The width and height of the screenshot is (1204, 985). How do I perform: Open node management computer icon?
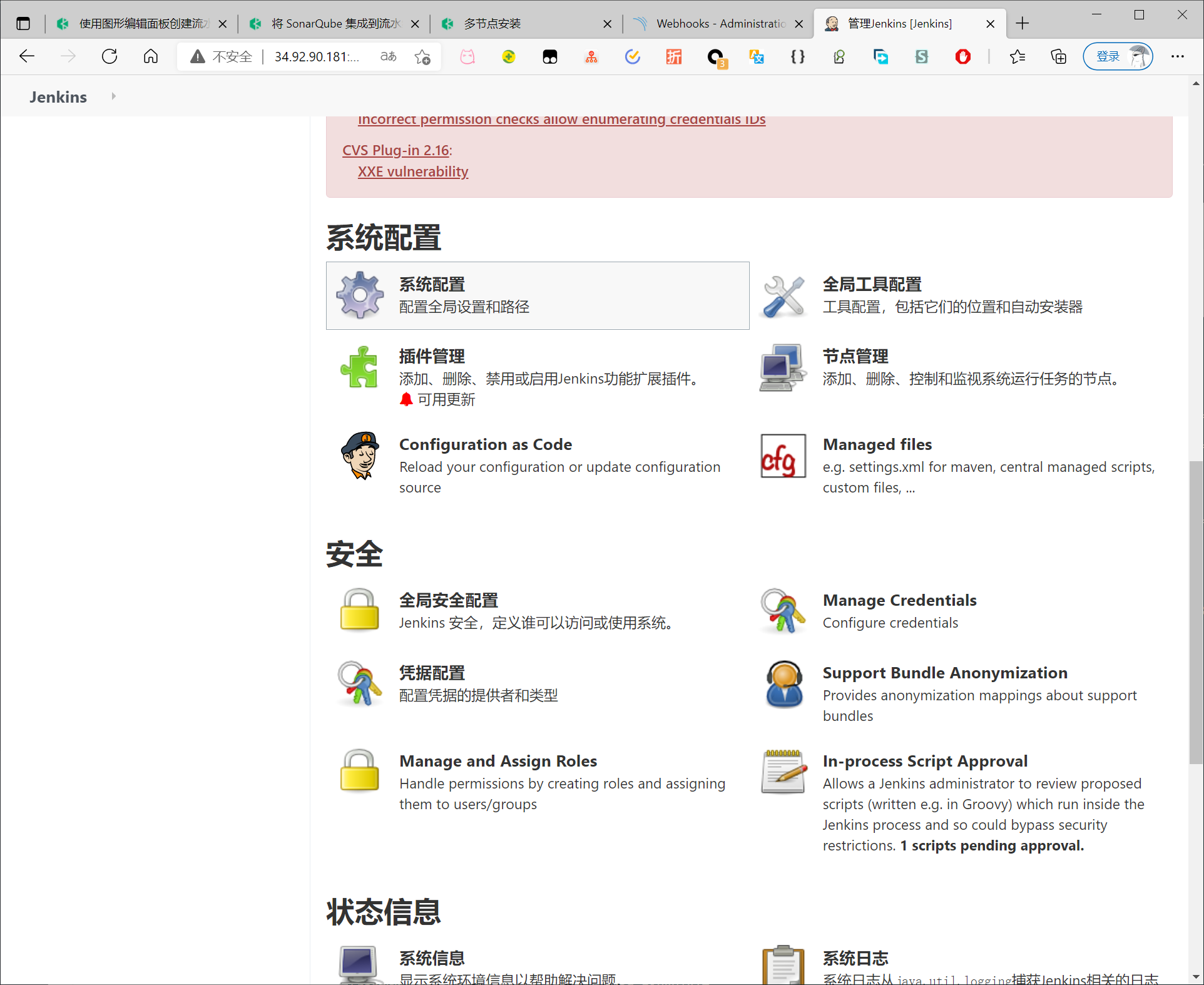[x=783, y=367]
